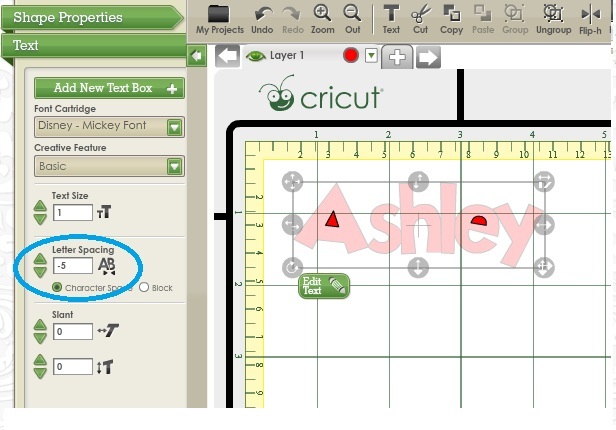Increase vertical text value with up arrow

(40, 360)
